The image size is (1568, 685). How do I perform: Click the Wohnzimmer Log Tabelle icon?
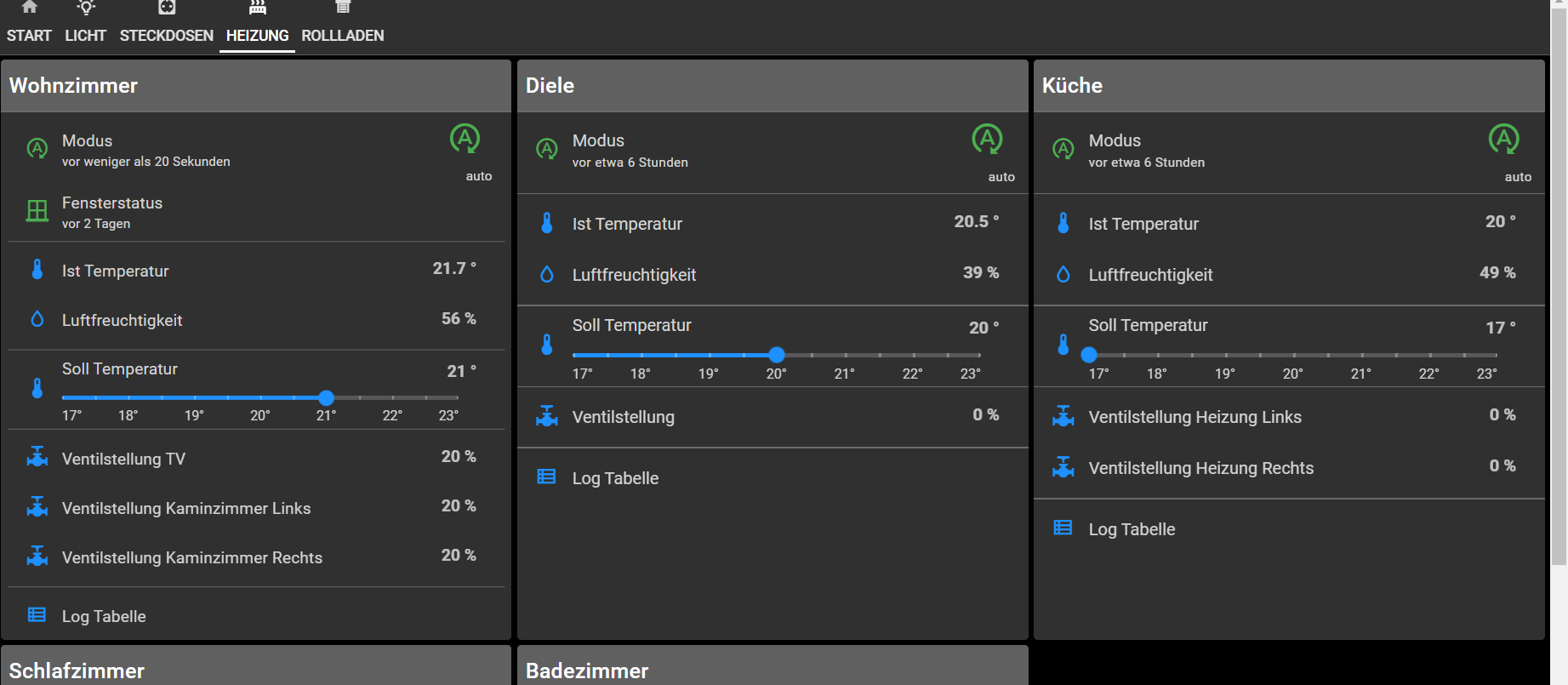click(37, 614)
